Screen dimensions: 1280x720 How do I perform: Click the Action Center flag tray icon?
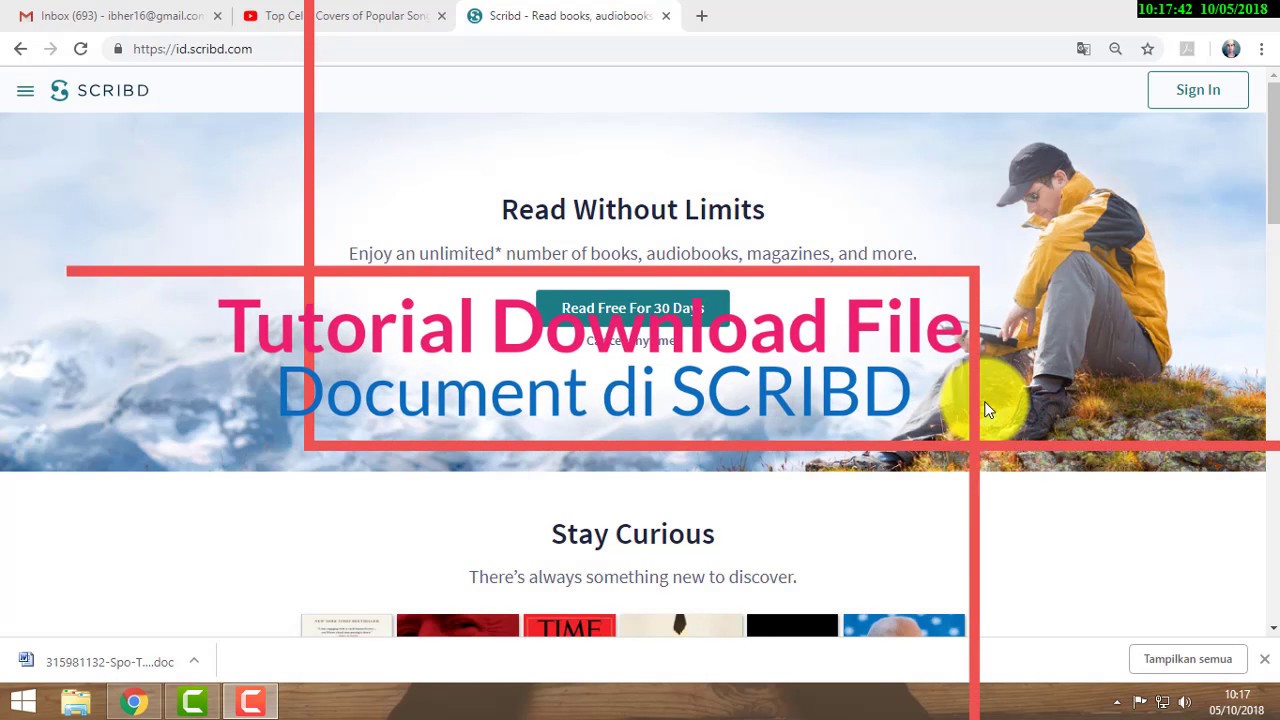click(x=1139, y=702)
